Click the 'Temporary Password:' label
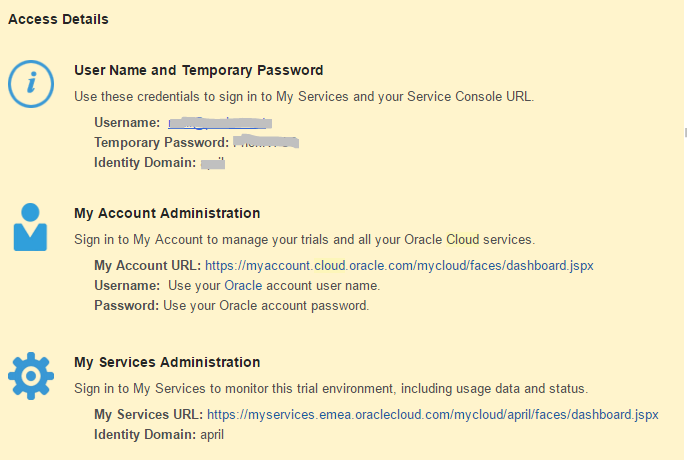This screenshot has width=687, height=460. pos(161,142)
